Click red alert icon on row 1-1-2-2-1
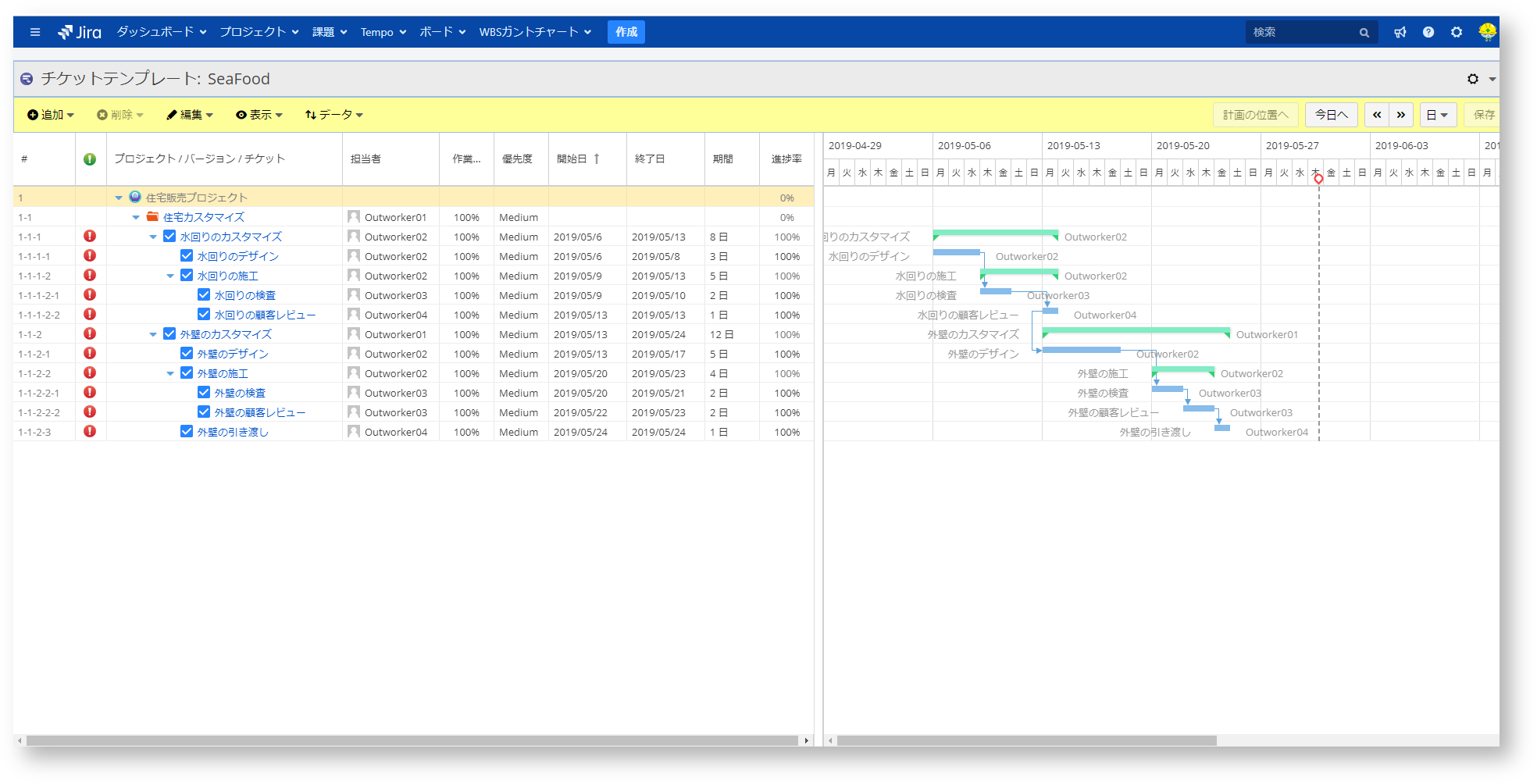The width and height of the screenshot is (1537, 784). tap(90, 392)
